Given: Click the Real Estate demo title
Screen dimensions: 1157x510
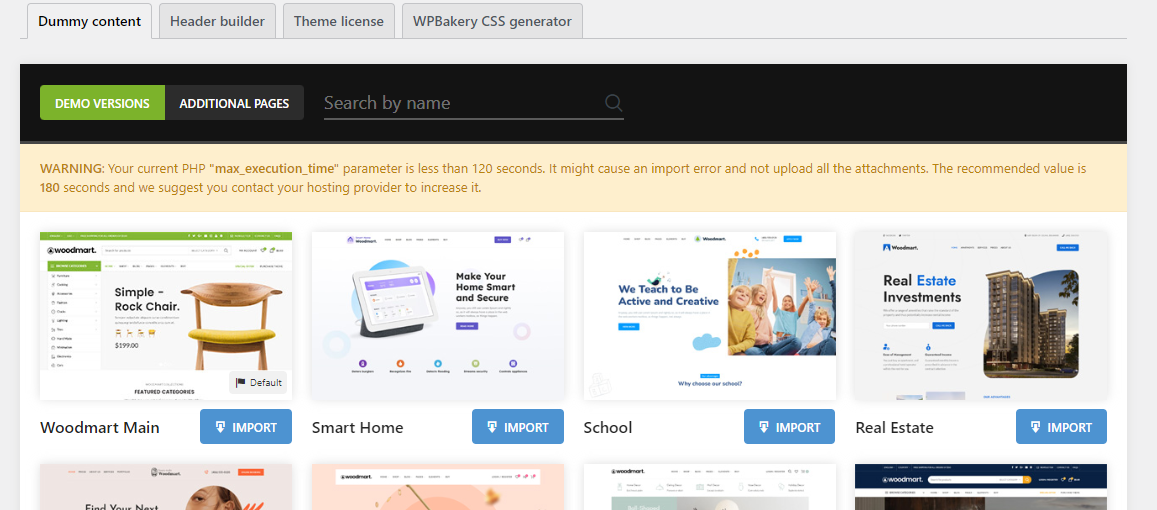Looking at the screenshot, I should tap(894, 427).
